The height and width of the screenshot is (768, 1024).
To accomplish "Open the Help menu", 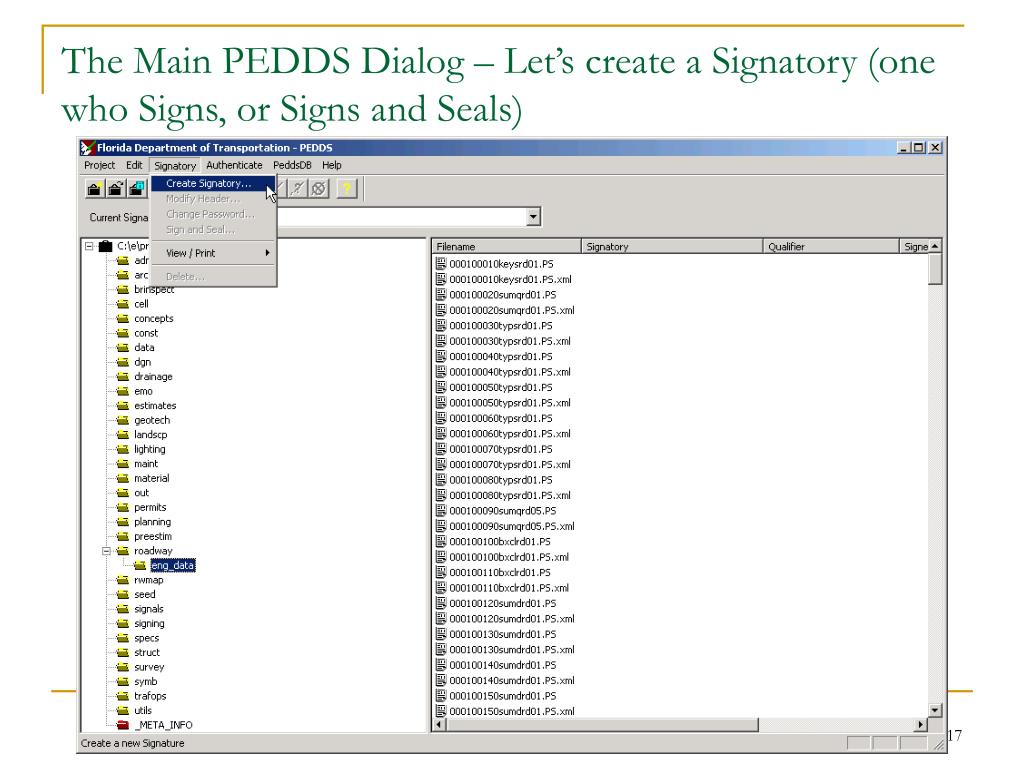I will click(x=332, y=165).
